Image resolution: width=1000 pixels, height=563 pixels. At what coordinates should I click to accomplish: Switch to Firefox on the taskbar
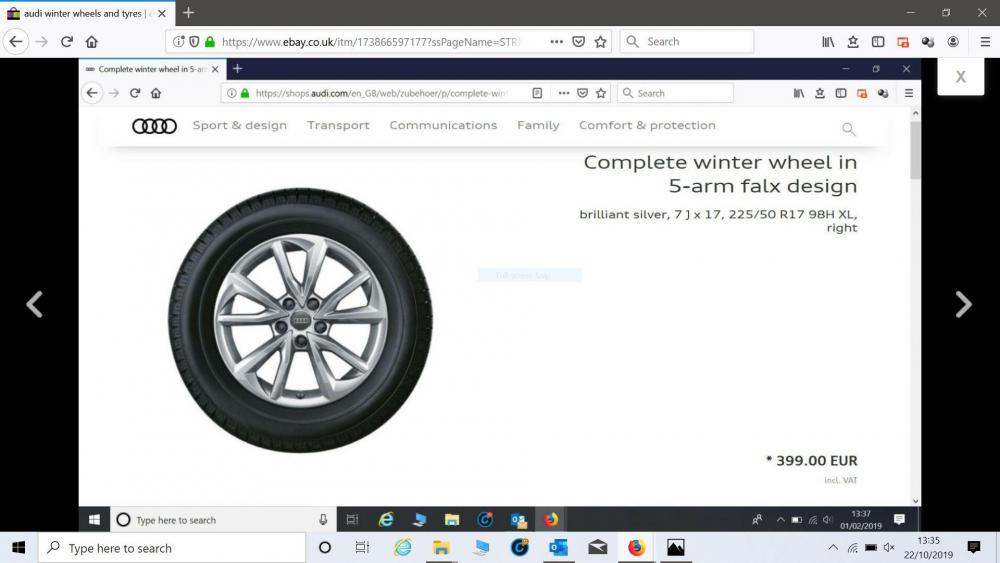(x=636, y=548)
